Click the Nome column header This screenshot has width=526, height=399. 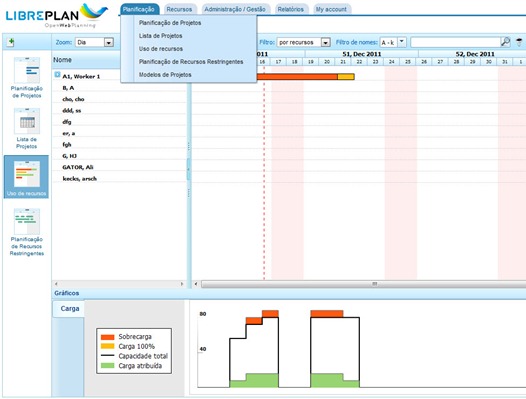(62, 60)
